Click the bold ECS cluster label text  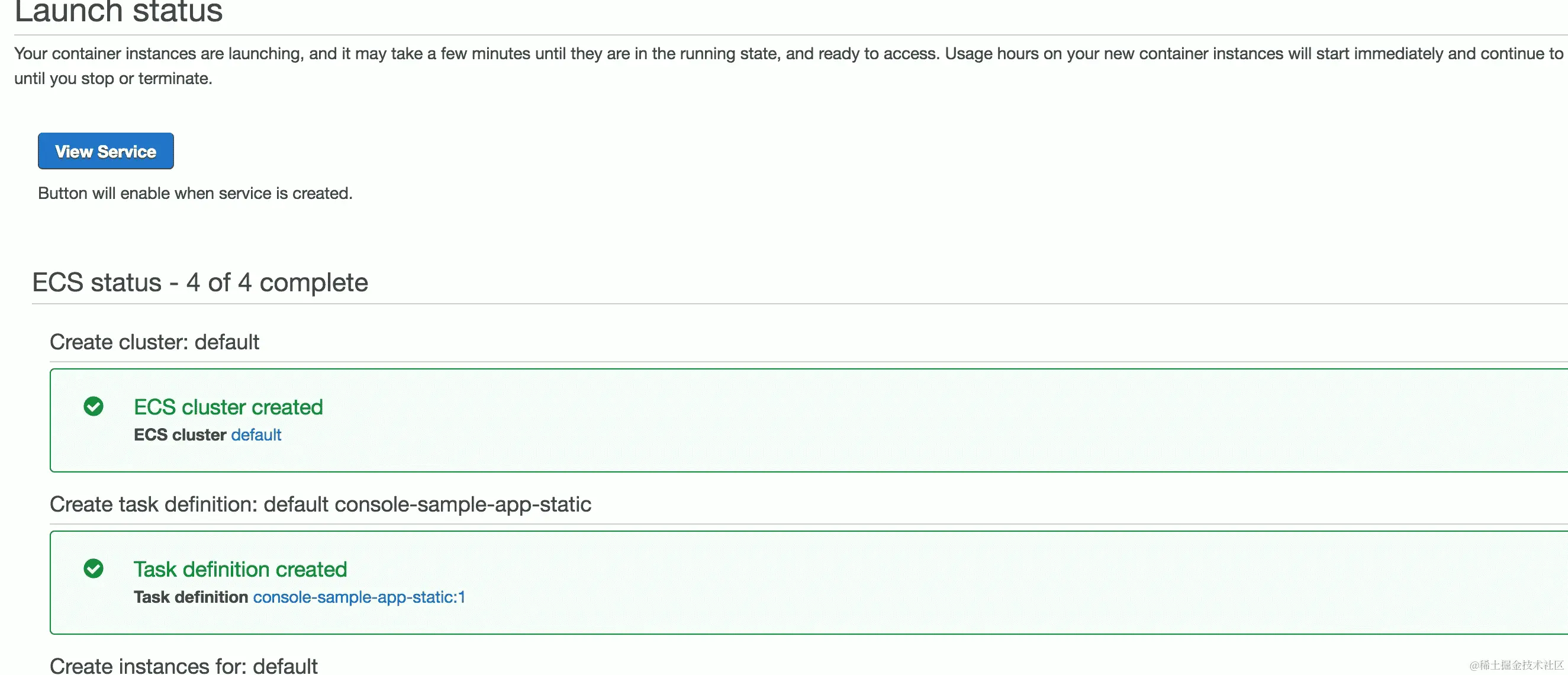(179, 435)
